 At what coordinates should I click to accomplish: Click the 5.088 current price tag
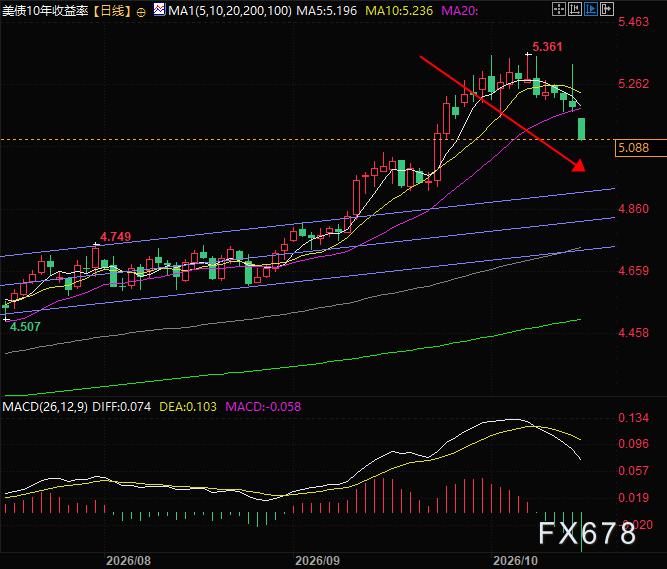(x=633, y=148)
